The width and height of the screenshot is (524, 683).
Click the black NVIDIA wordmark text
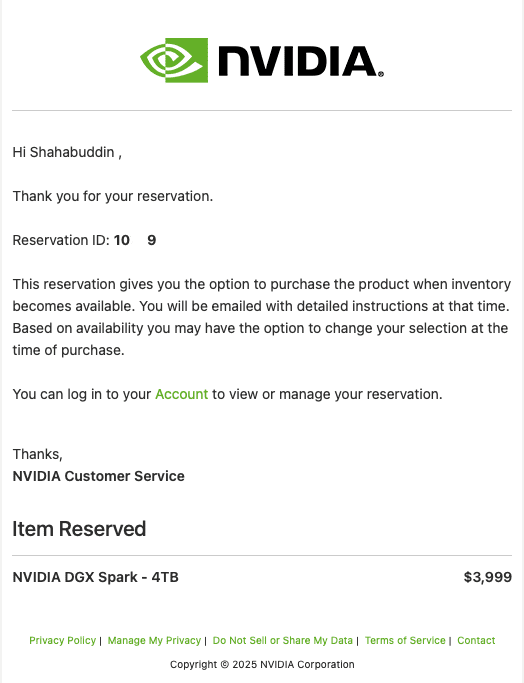[x=301, y=61]
